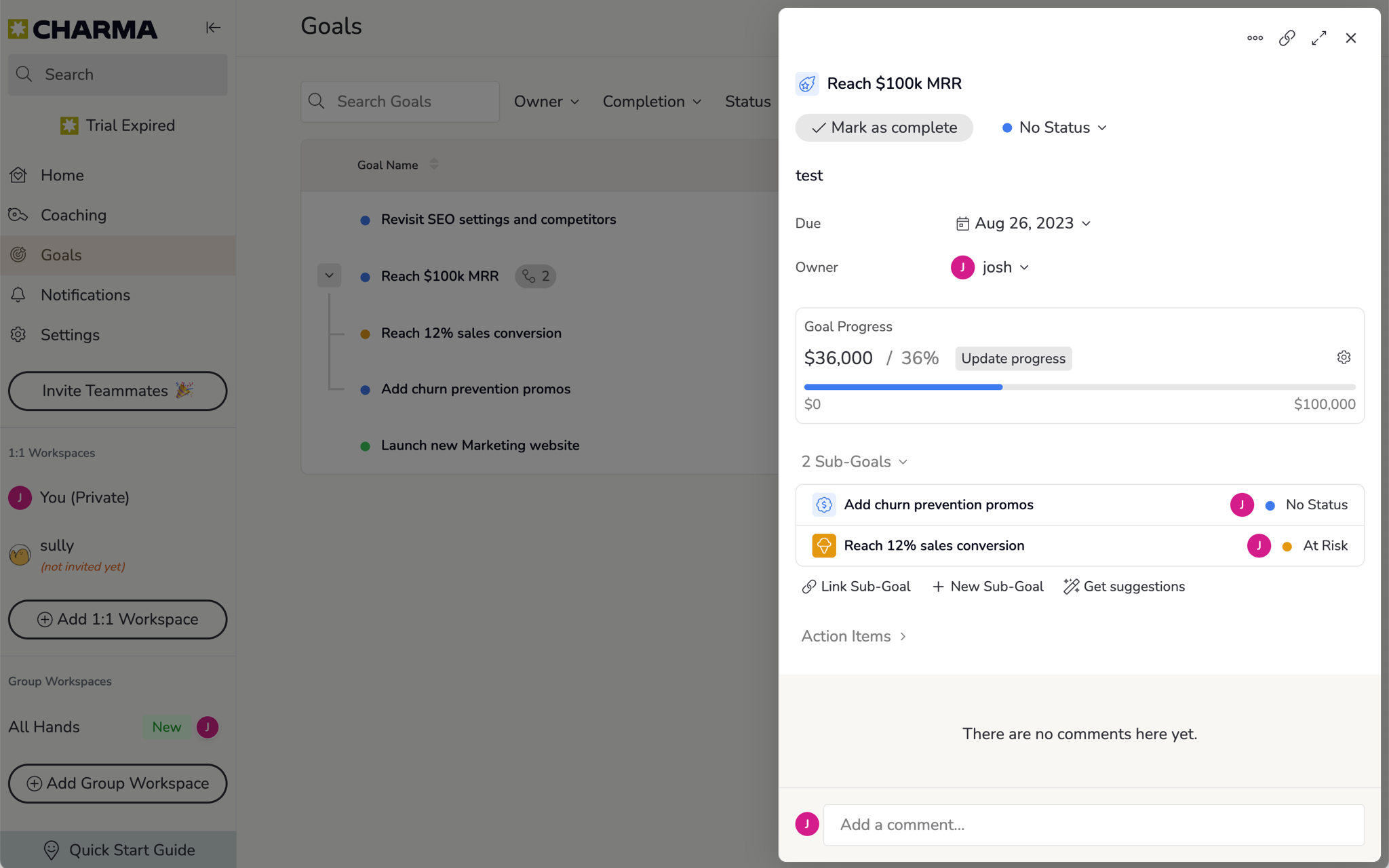This screenshot has width=1389, height=868.
Task: Click the goal progress bar
Action: point(1079,387)
